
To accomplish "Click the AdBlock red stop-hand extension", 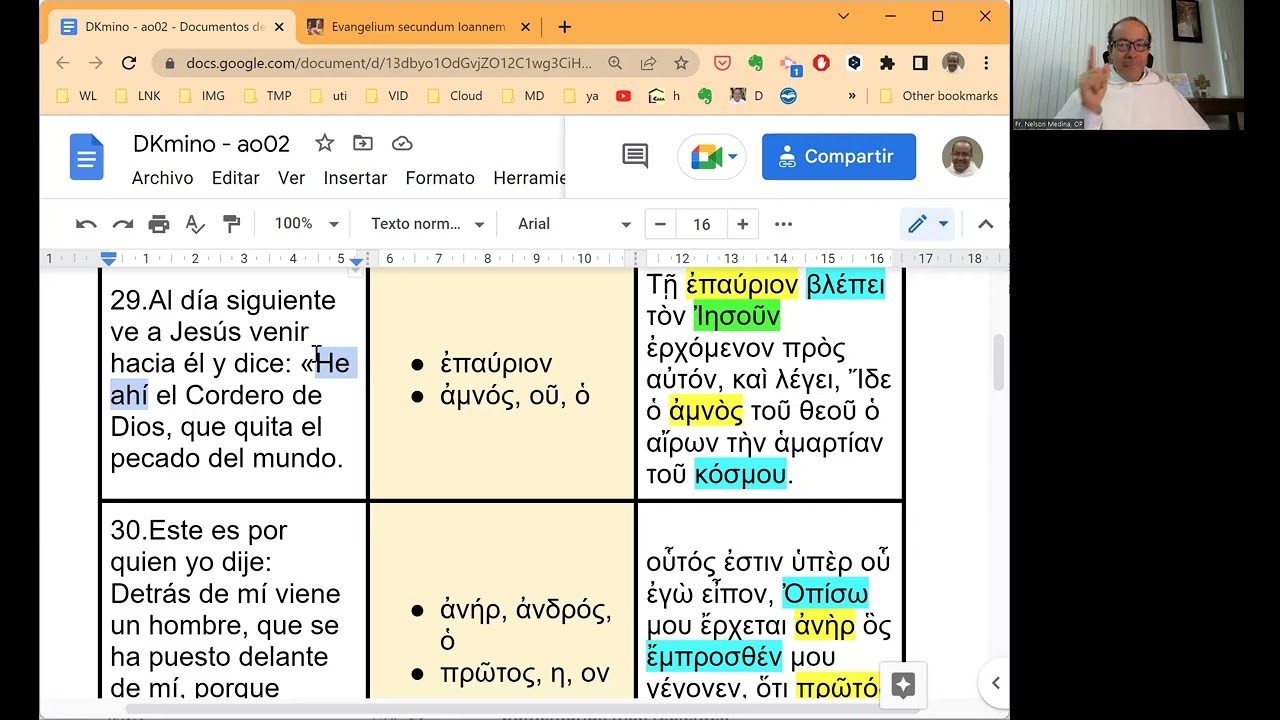I will click(821, 63).
